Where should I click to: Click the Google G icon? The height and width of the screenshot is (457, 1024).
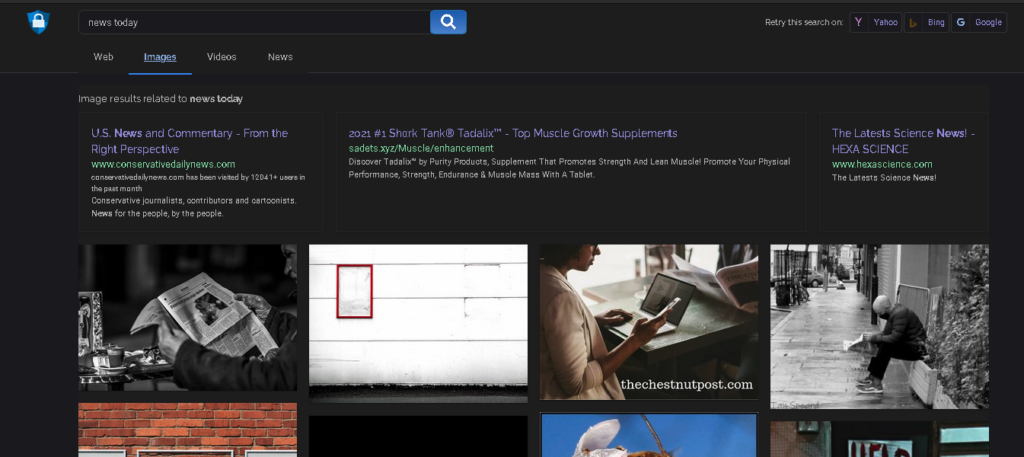(x=961, y=22)
